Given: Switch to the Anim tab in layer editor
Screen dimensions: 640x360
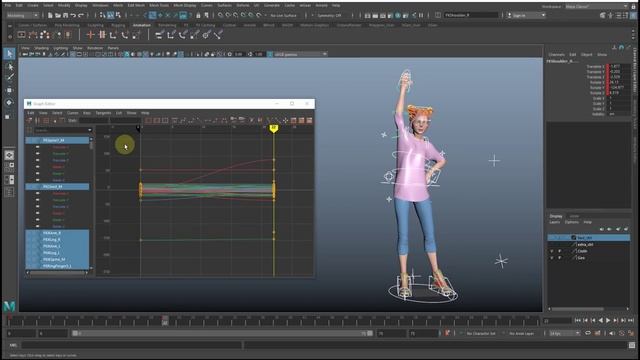Looking at the screenshot, I should 574,216.
